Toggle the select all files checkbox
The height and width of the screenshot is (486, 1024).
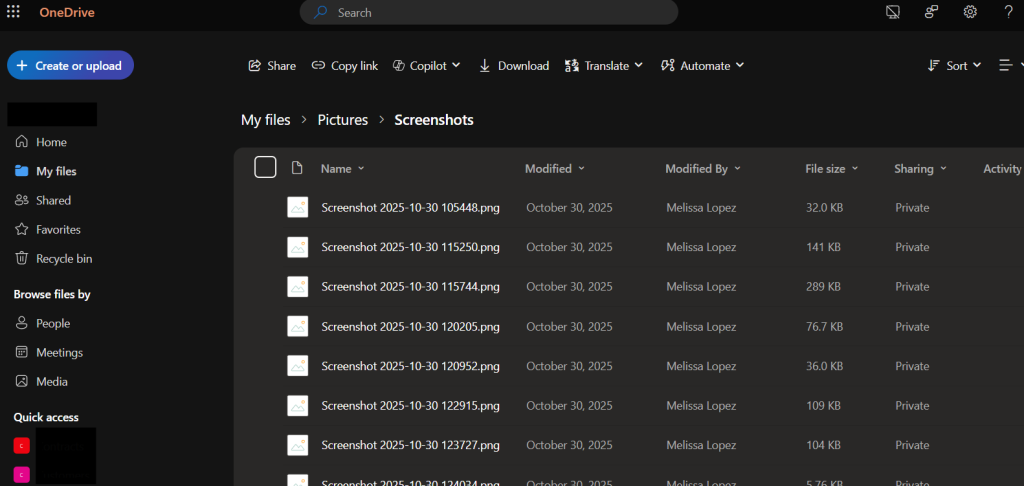(265, 167)
